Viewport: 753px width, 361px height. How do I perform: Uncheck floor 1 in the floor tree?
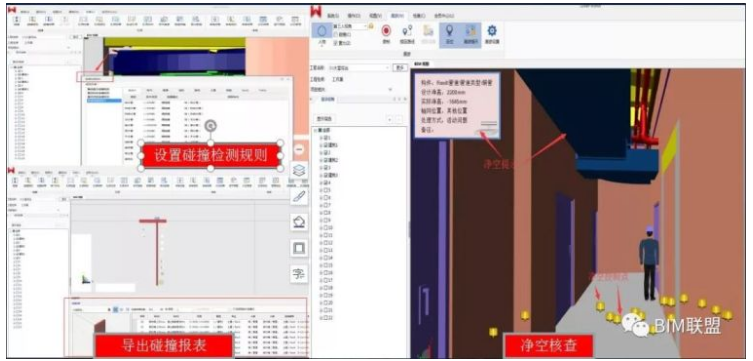click(326, 137)
